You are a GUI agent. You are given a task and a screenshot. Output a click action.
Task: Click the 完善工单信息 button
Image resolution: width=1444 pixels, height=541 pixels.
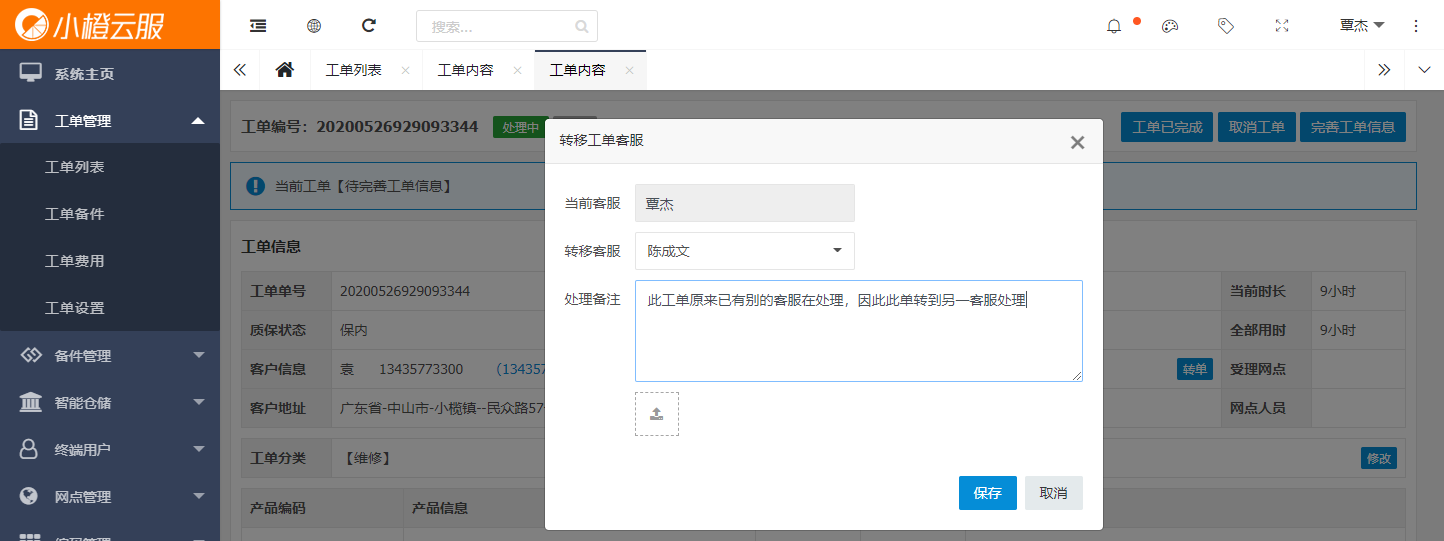pyautogui.click(x=1353, y=127)
